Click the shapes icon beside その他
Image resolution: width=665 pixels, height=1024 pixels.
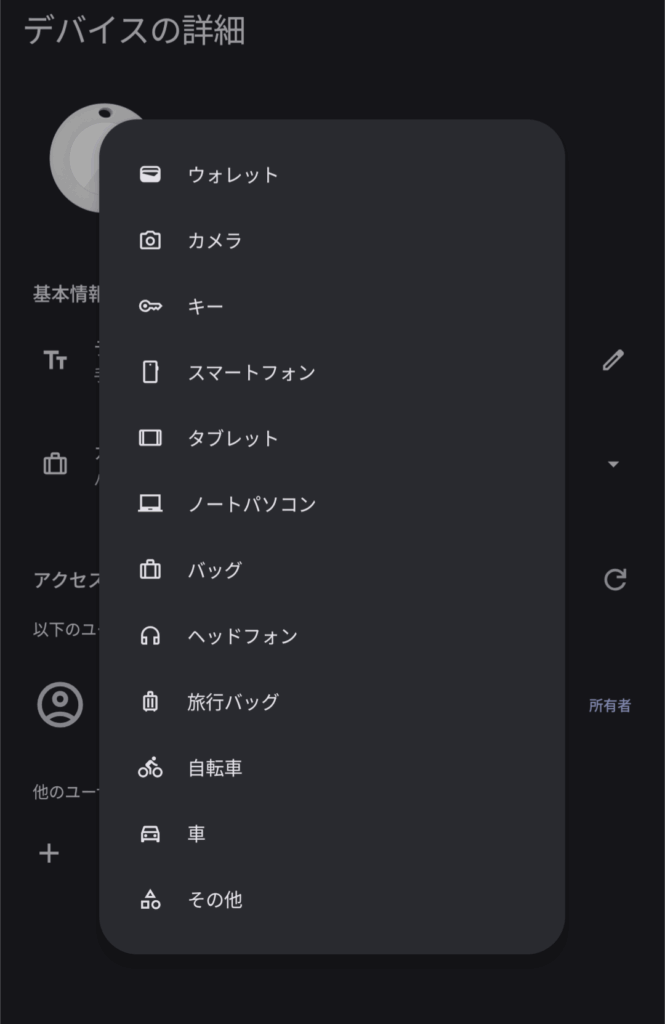point(150,900)
